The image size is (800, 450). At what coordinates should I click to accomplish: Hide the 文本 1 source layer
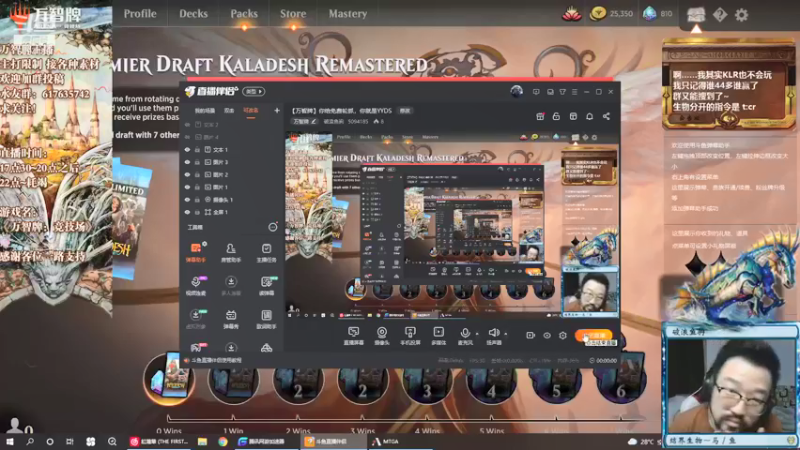(x=187, y=149)
